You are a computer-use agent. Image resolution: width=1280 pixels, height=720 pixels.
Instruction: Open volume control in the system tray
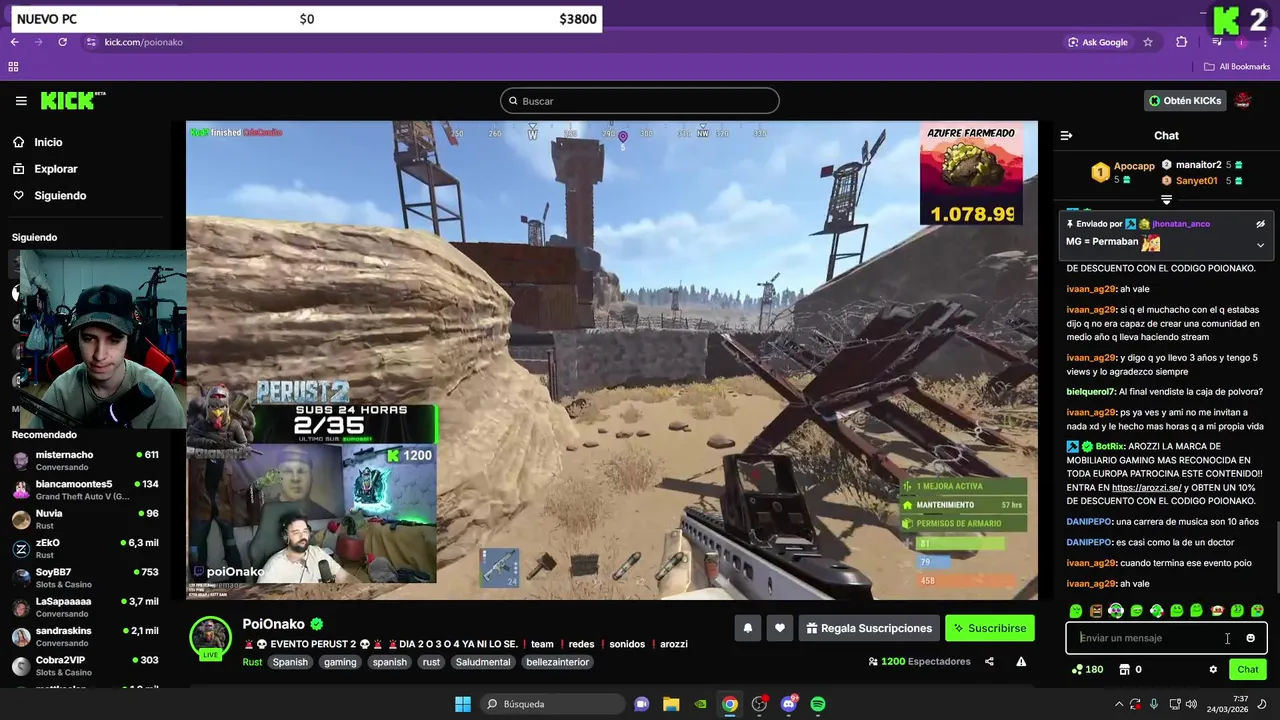point(1191,704)
